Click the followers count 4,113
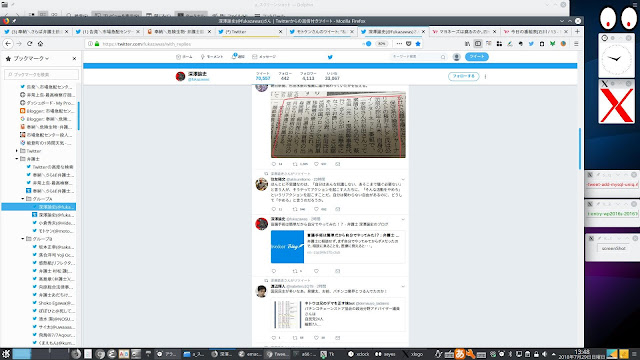The height and width of the screenshot is (360, 640). click(308, 78)
